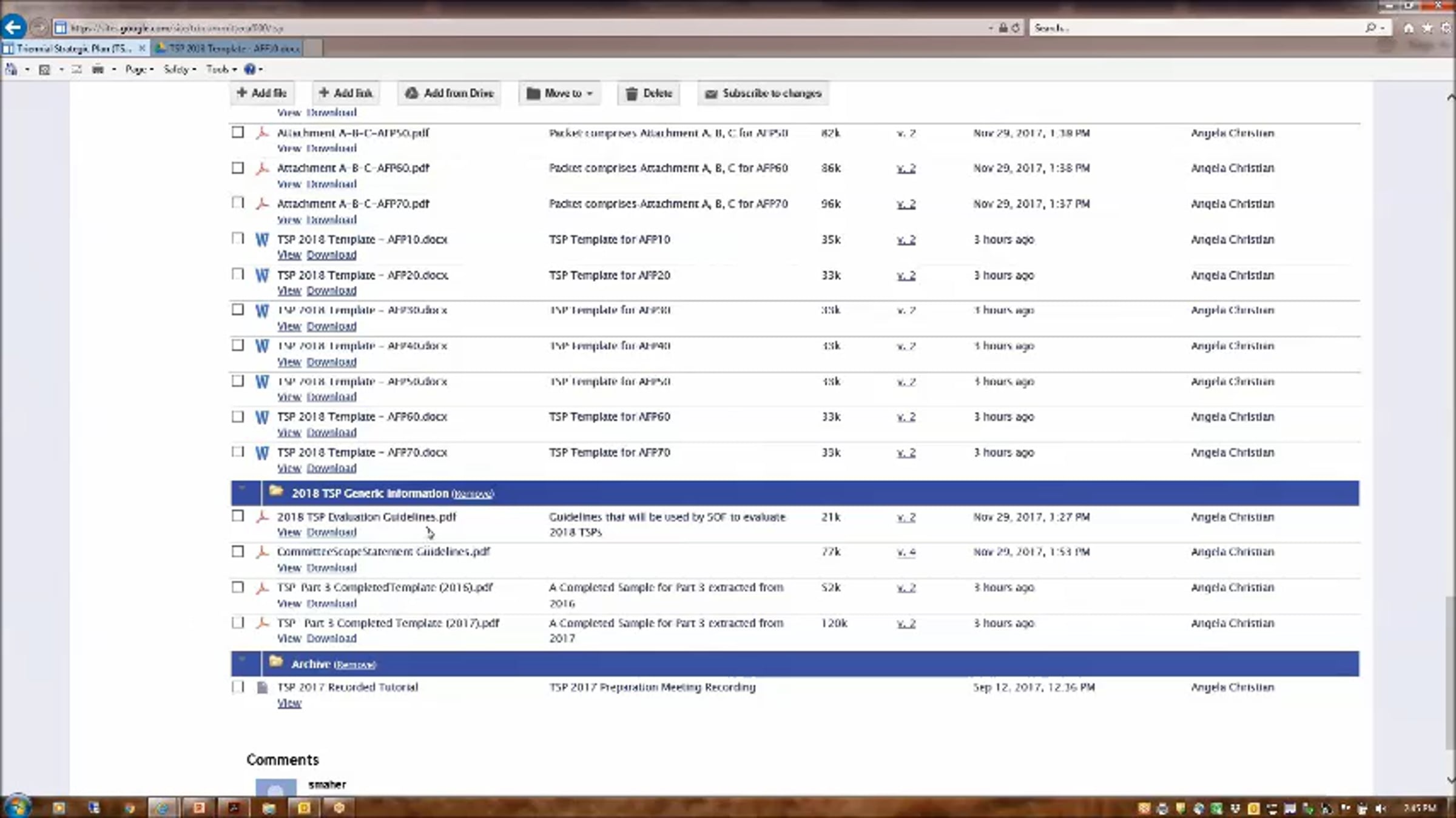
Task: Check the box for Attachment A-B-C-AFP60.pdf
Action: [x=238, y=168]
